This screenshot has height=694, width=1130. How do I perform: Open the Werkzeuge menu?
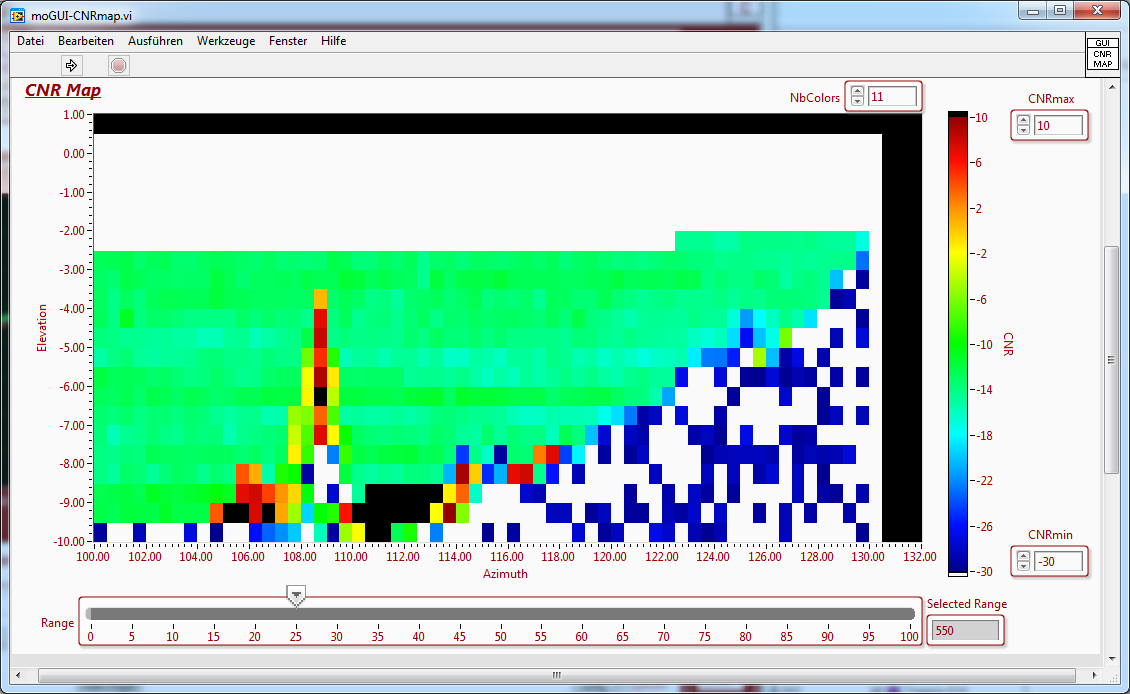tap(226, 41)
